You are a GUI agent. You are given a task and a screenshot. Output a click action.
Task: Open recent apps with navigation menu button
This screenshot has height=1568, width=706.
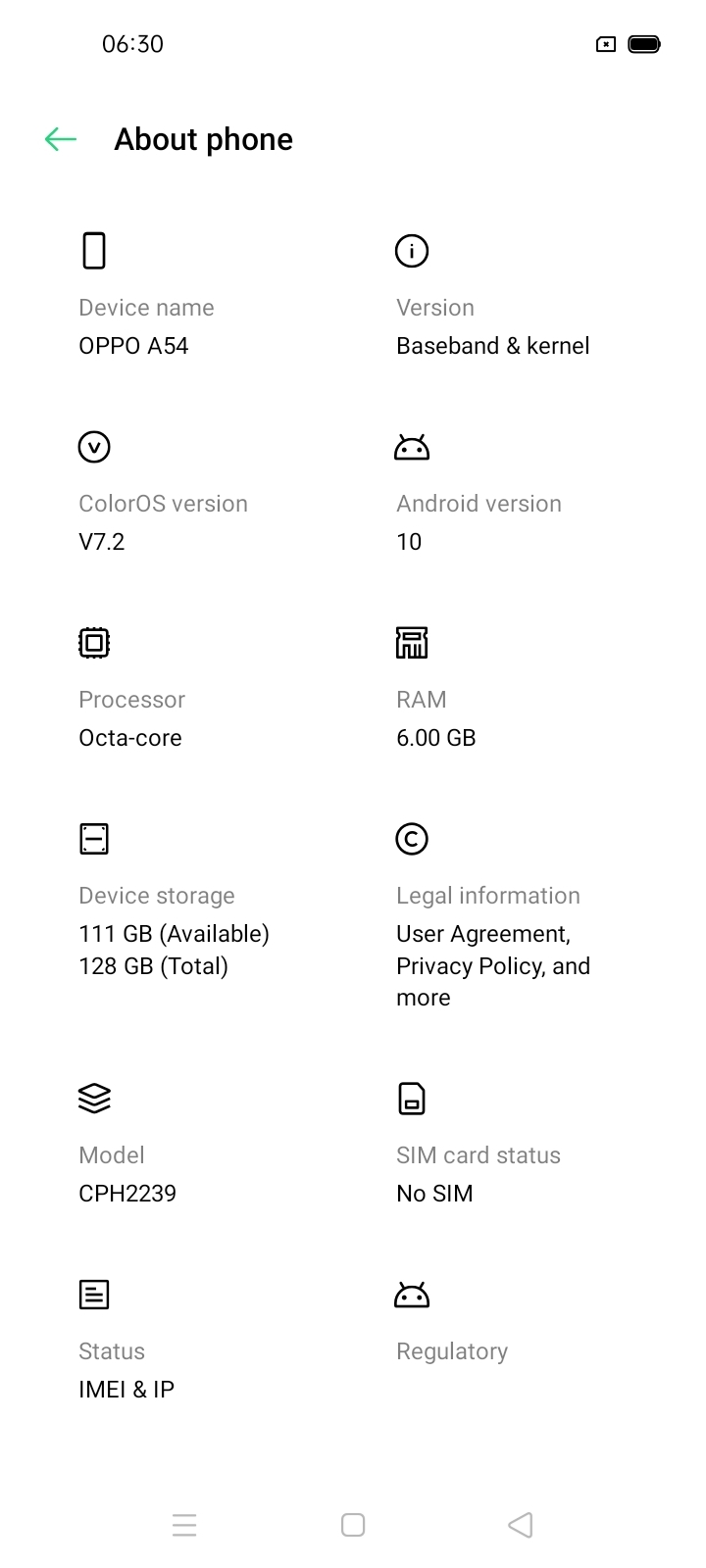coord(184,1525)
